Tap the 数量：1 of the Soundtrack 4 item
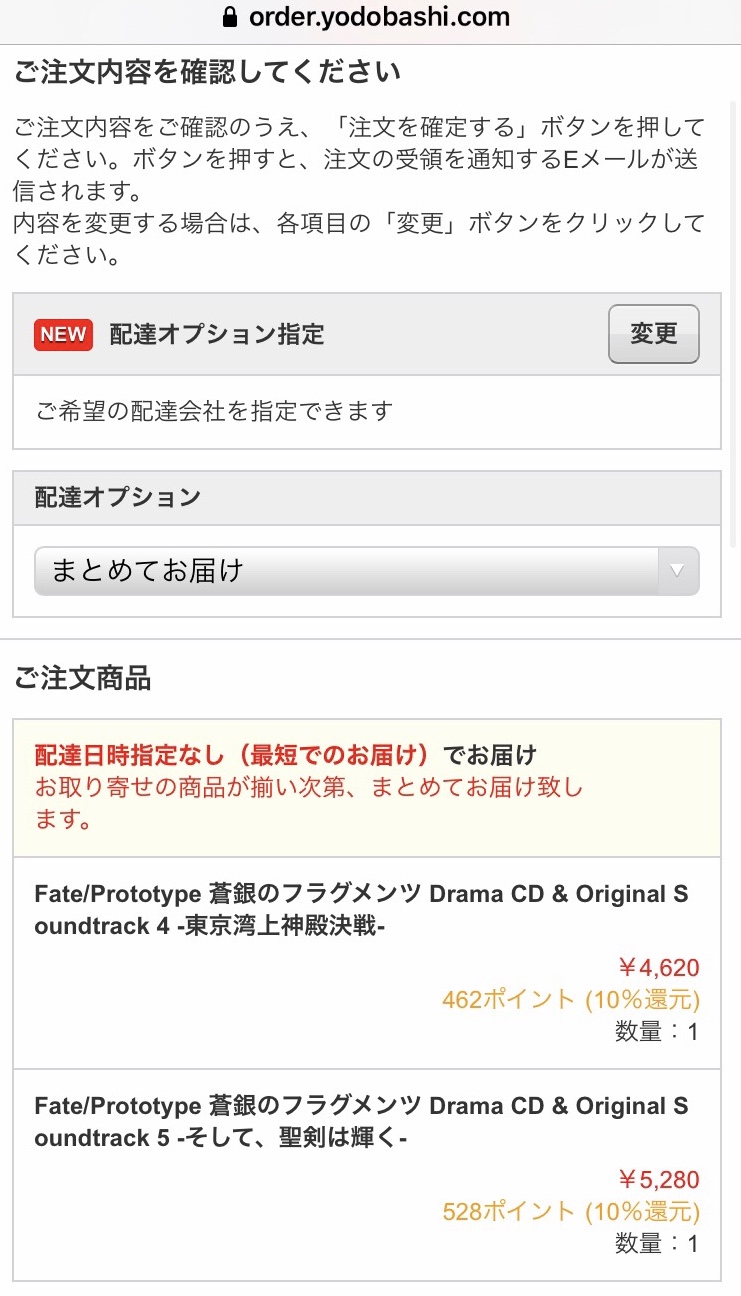 pos(656,1031)
